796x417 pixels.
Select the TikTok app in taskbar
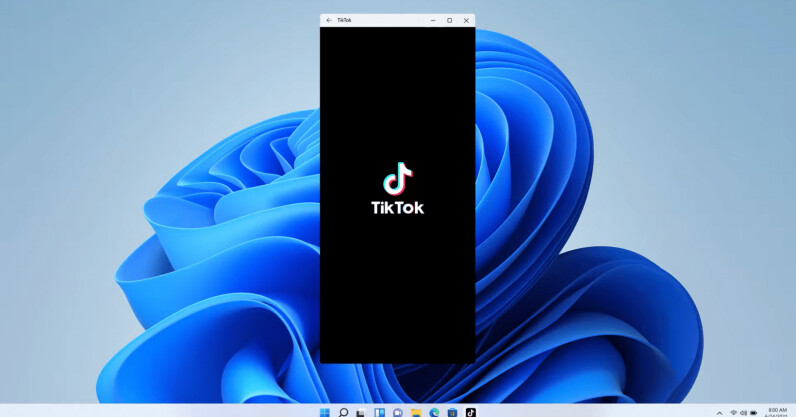(x=470, y=412)
